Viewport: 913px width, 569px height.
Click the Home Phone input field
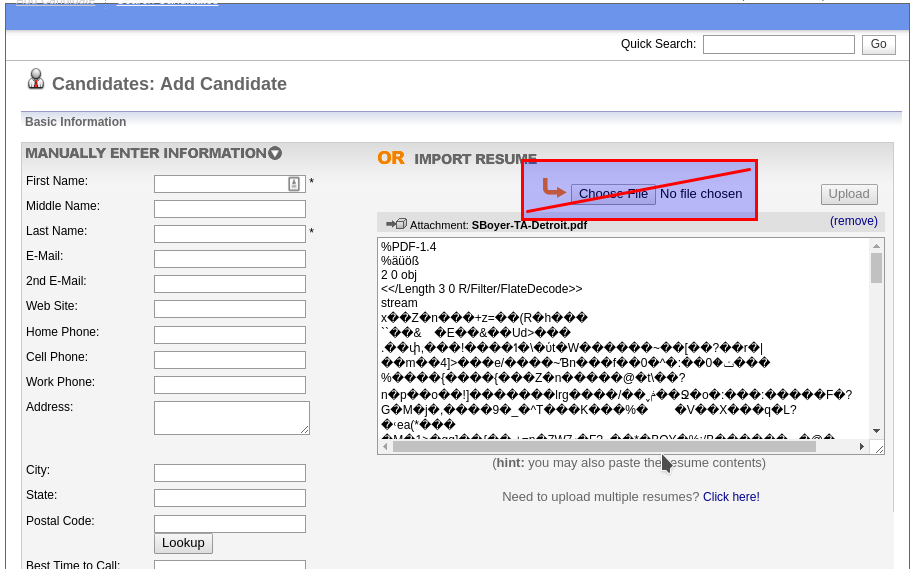(229, 335)
